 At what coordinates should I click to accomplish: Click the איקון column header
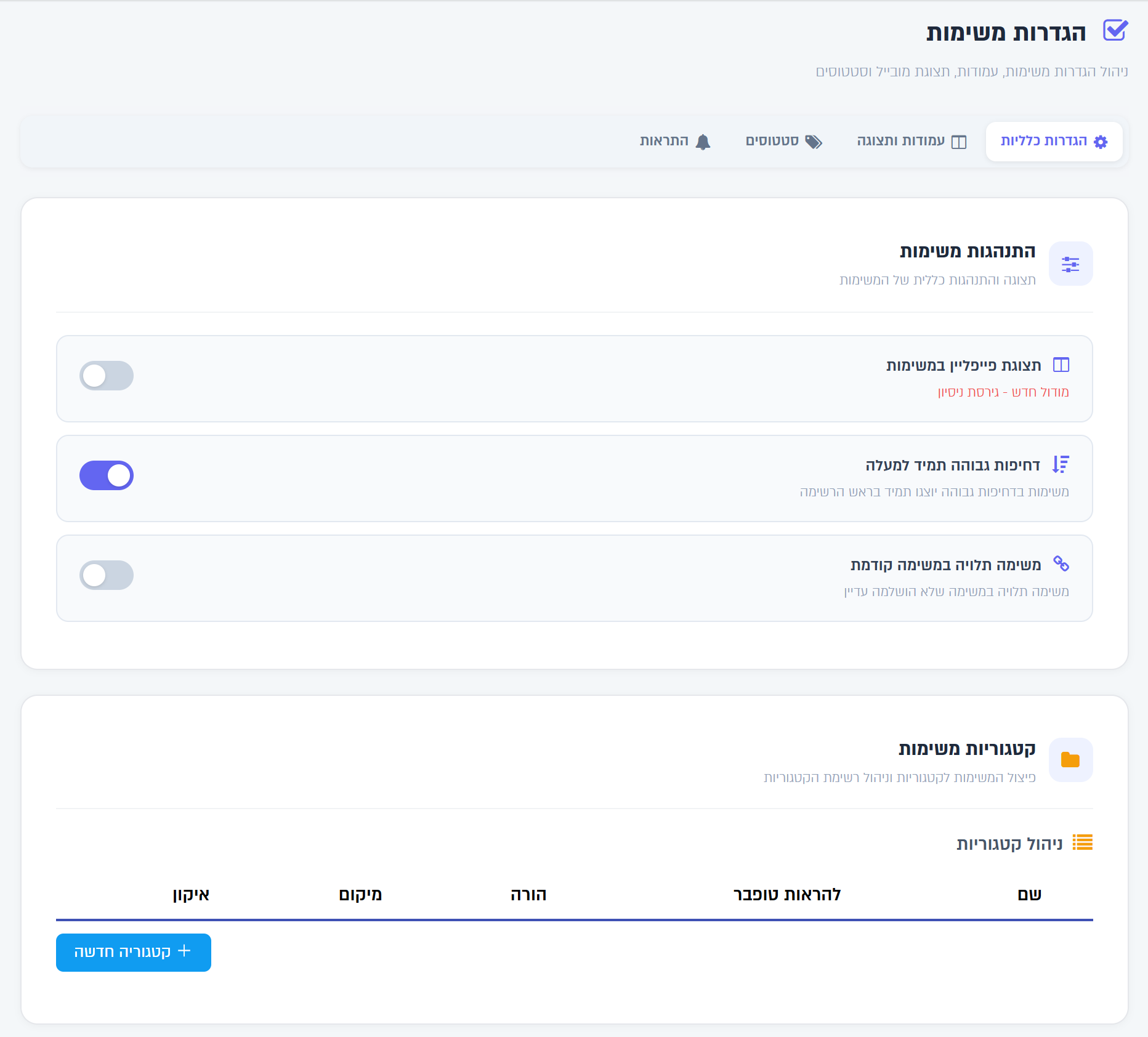(x=191, y=895)
